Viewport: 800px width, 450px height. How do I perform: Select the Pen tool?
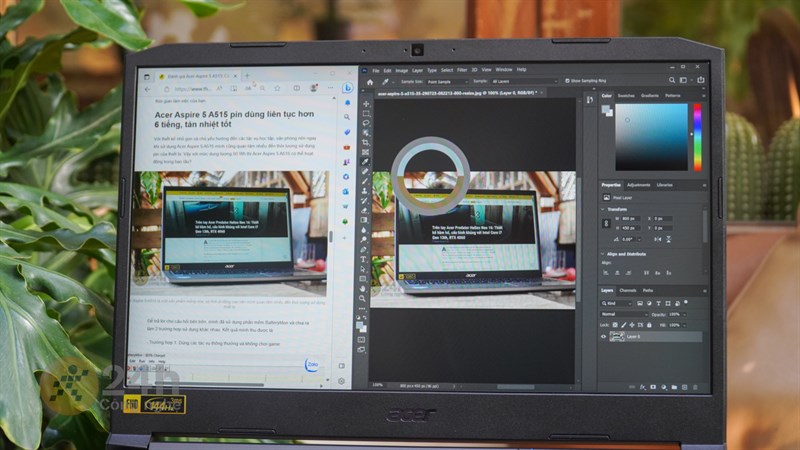click(364, 249)
